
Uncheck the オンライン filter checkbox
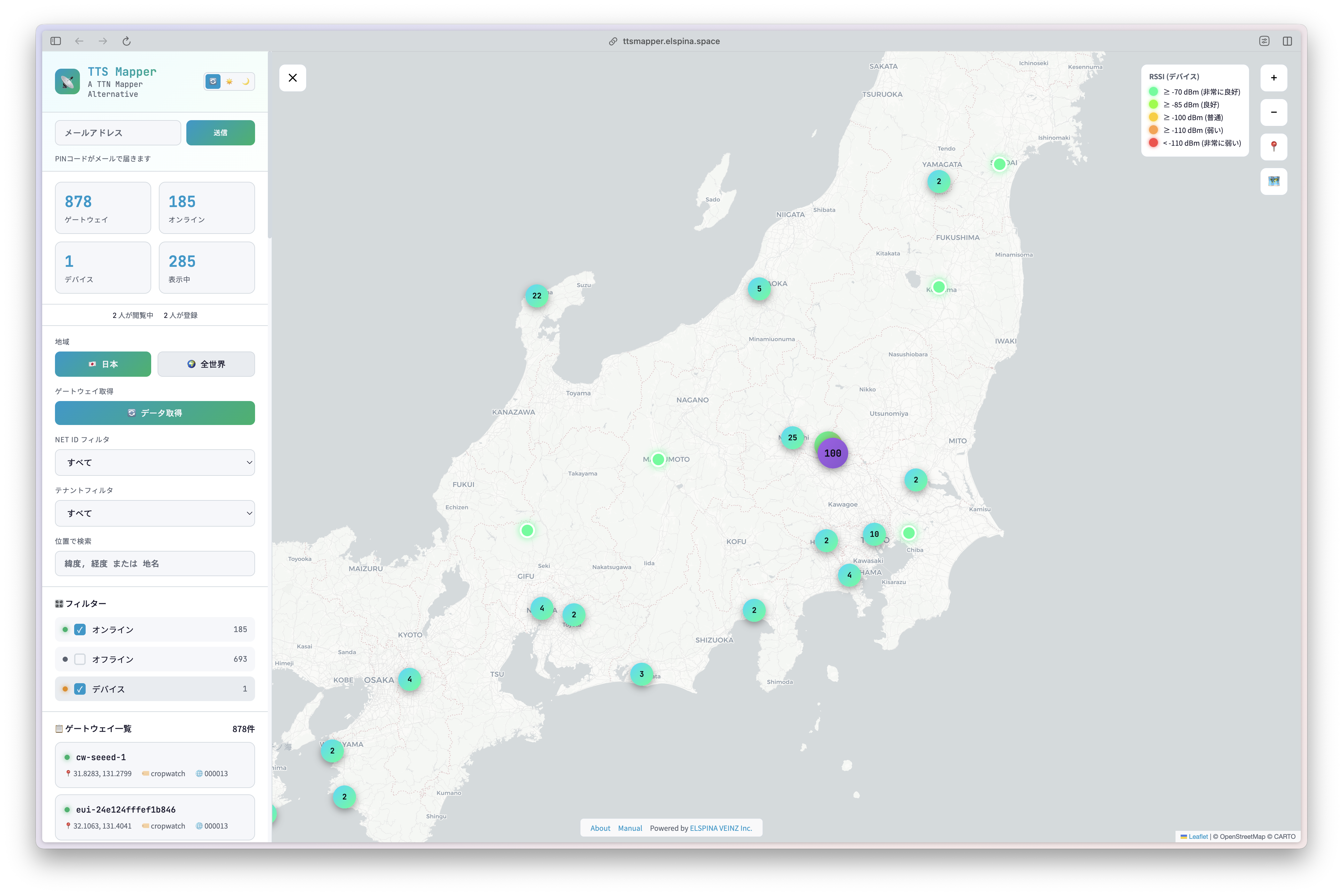tap(80, 629)
